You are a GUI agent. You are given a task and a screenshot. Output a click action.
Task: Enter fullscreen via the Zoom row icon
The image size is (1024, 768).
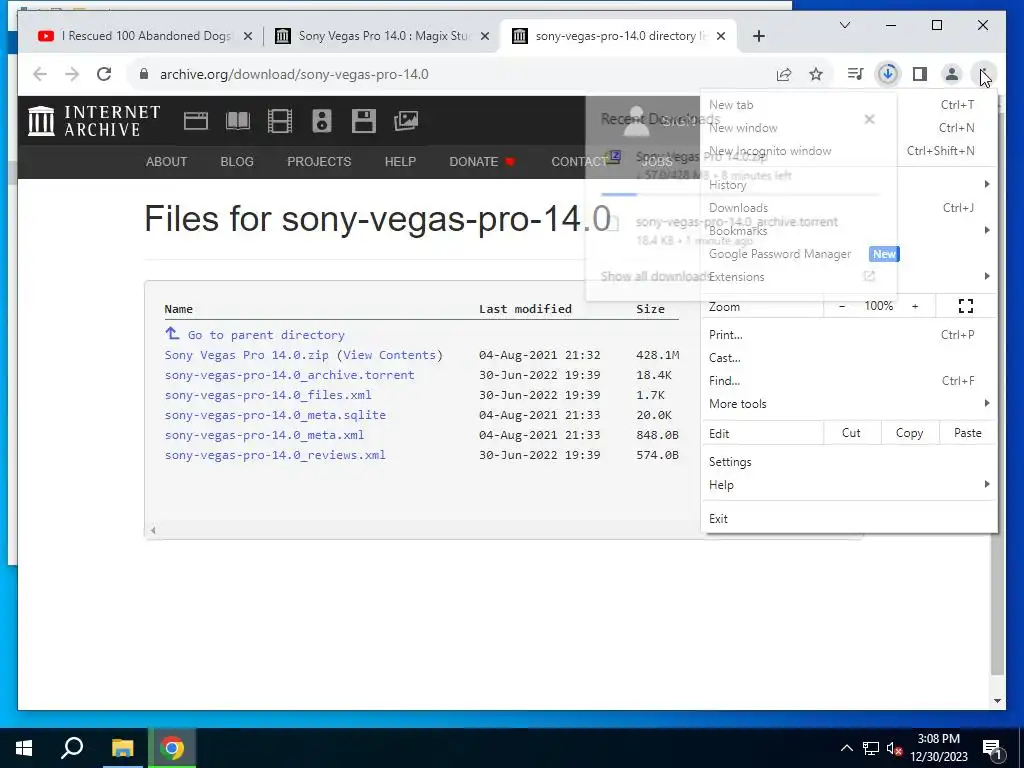coord(966,306)
